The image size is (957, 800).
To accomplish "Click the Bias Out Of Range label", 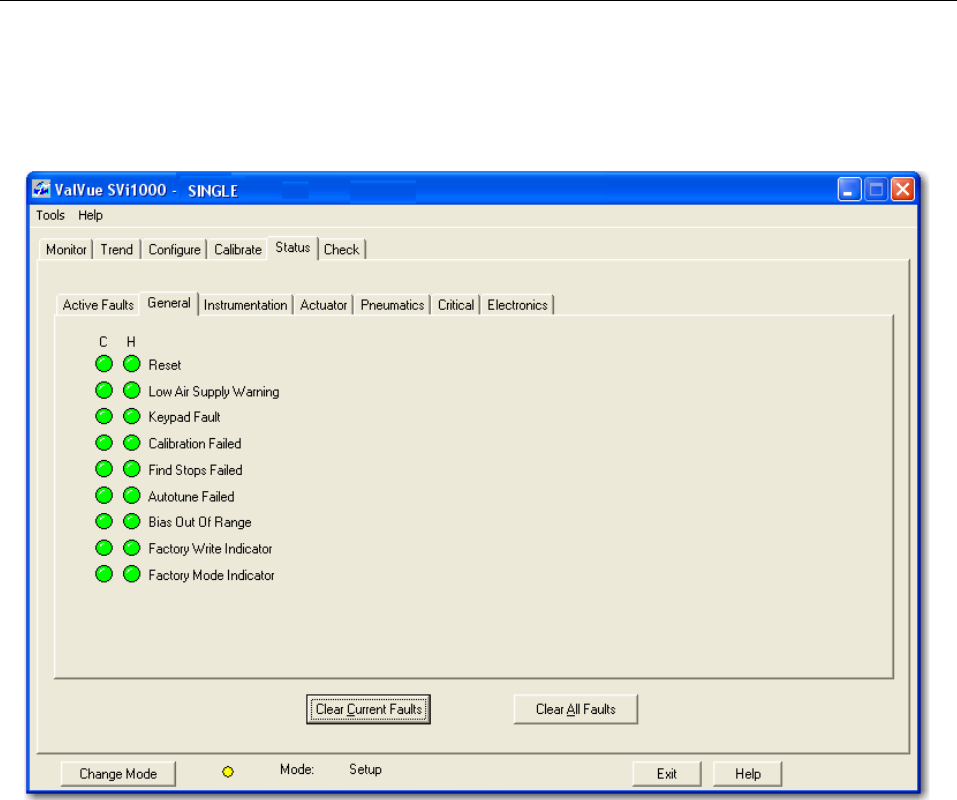I will [200, 522].
